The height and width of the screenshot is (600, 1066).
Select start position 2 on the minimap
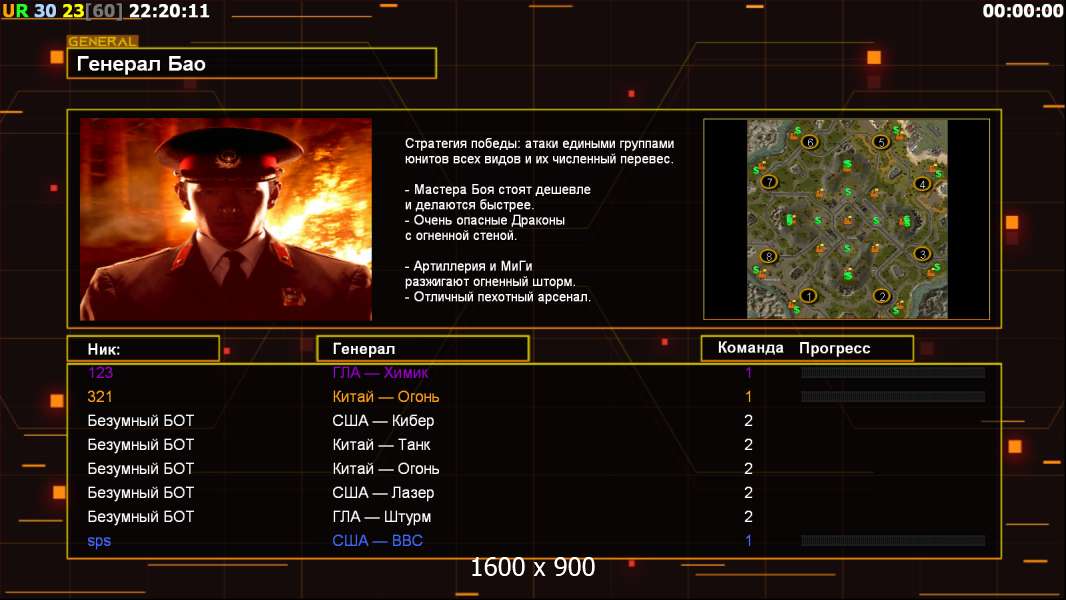(882, 295)
